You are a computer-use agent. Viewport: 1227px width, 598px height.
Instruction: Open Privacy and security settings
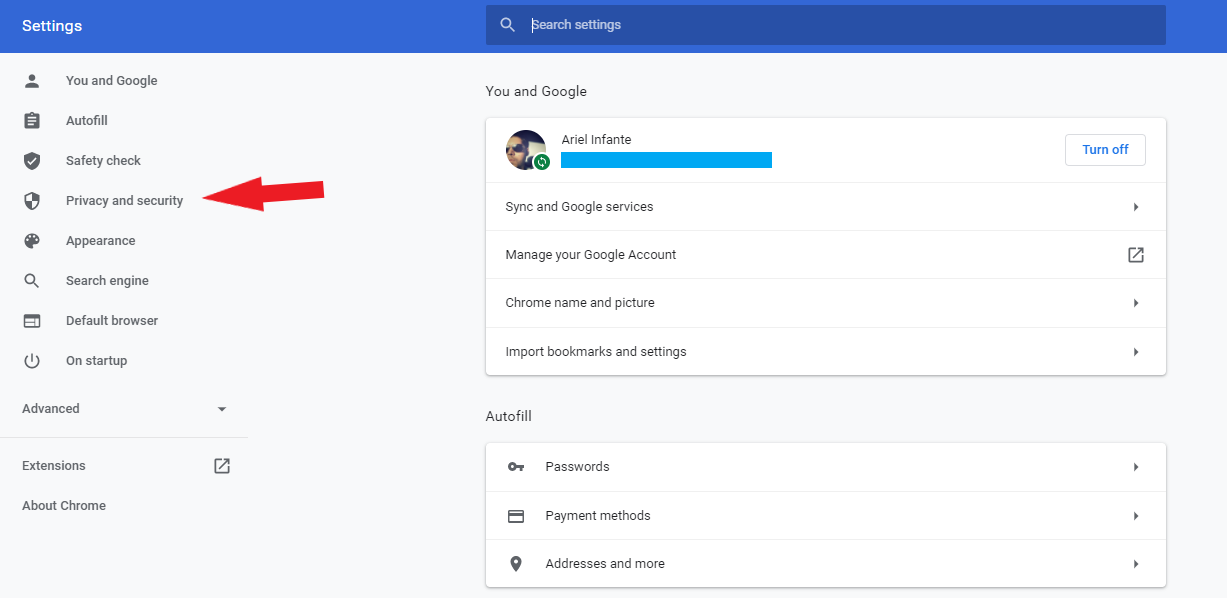tap(125, 201)
